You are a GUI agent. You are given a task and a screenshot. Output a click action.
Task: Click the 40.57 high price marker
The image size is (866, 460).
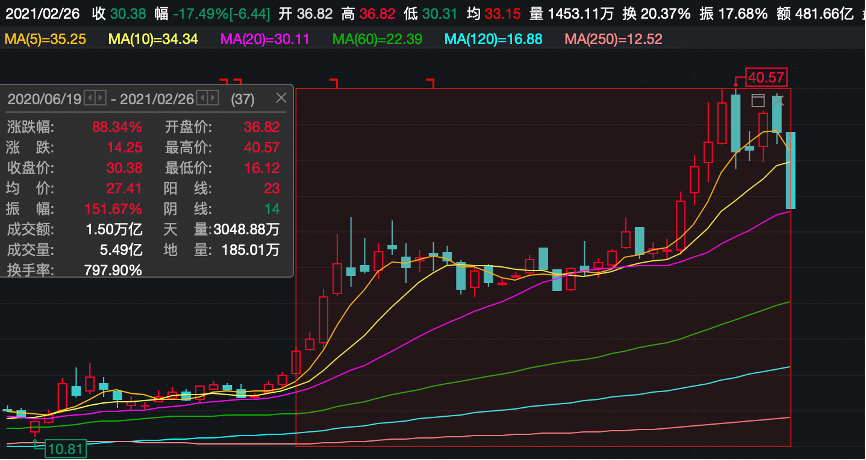tap(765, 77)
